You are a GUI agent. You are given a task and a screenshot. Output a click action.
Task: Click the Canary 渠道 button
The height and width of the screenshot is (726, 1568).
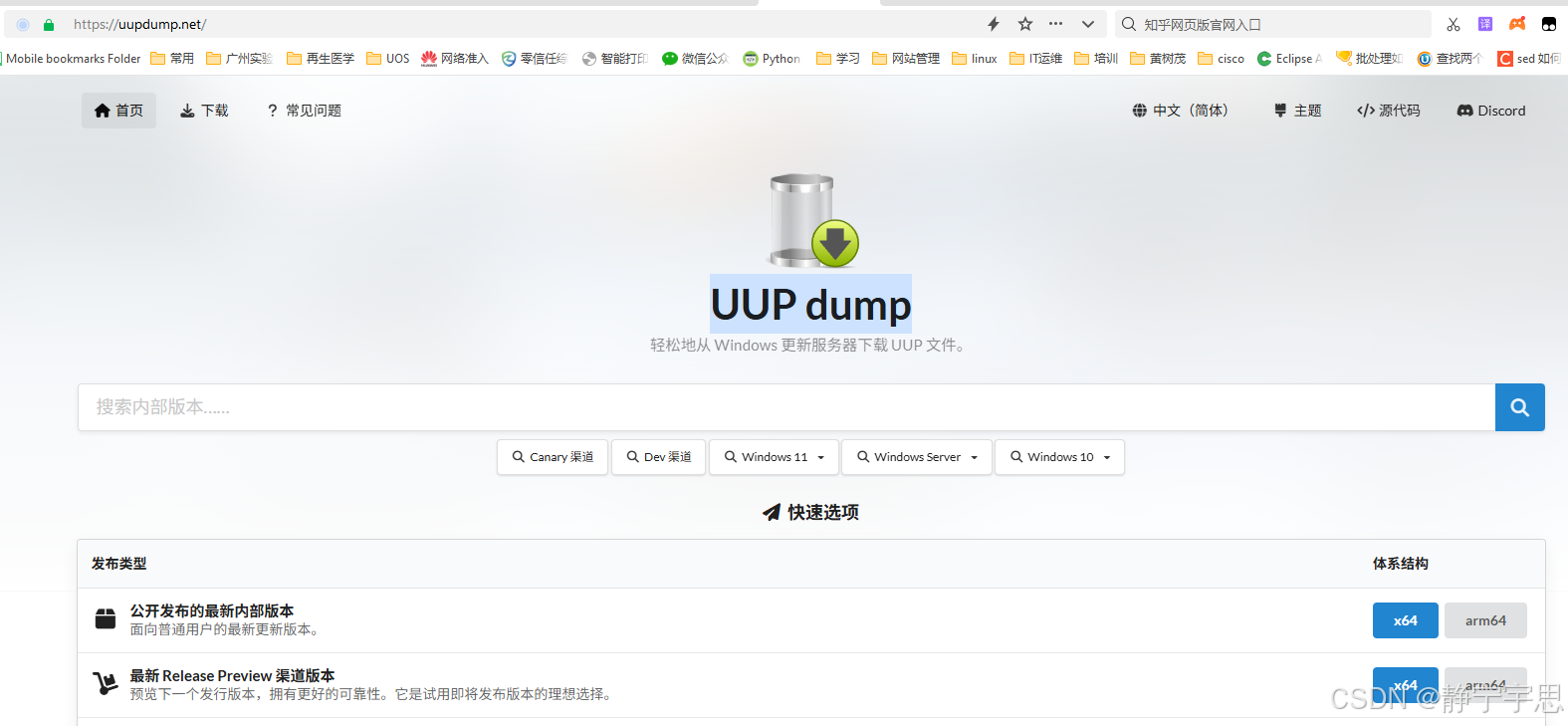553,457
